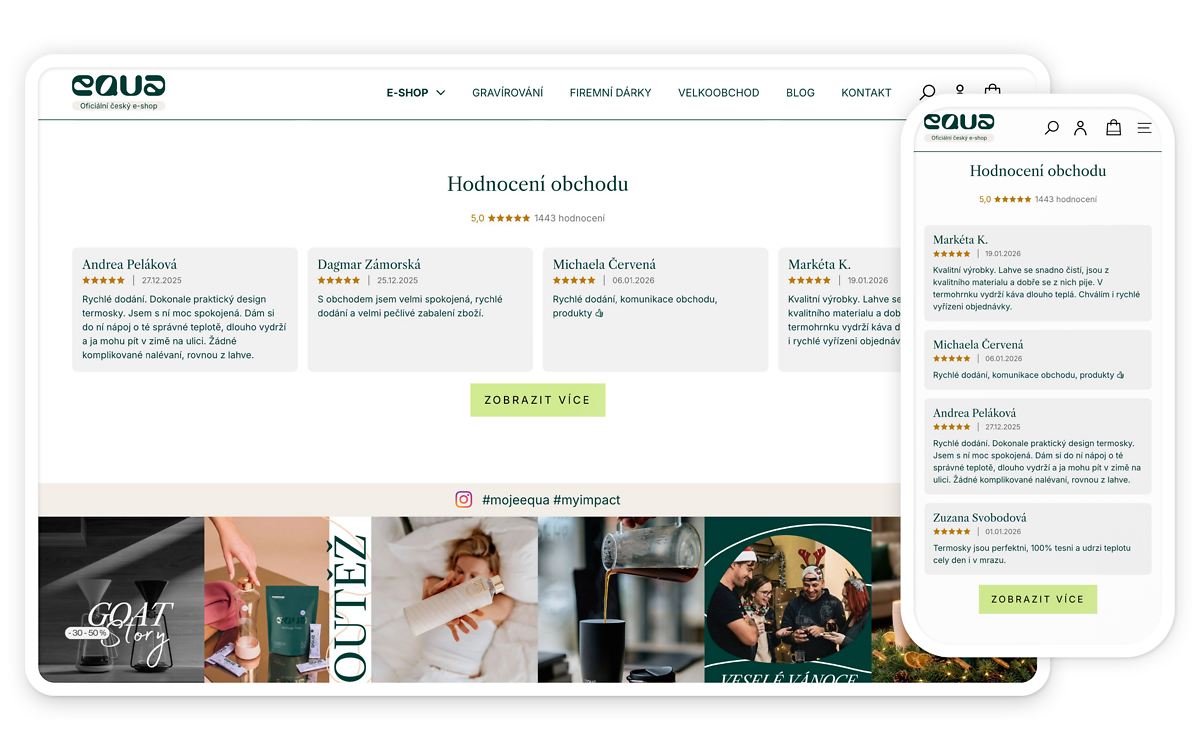Select Dagmar Zámorská review card
The image size is (1200, 750).
pyautogui.click(x=420, y=310)
